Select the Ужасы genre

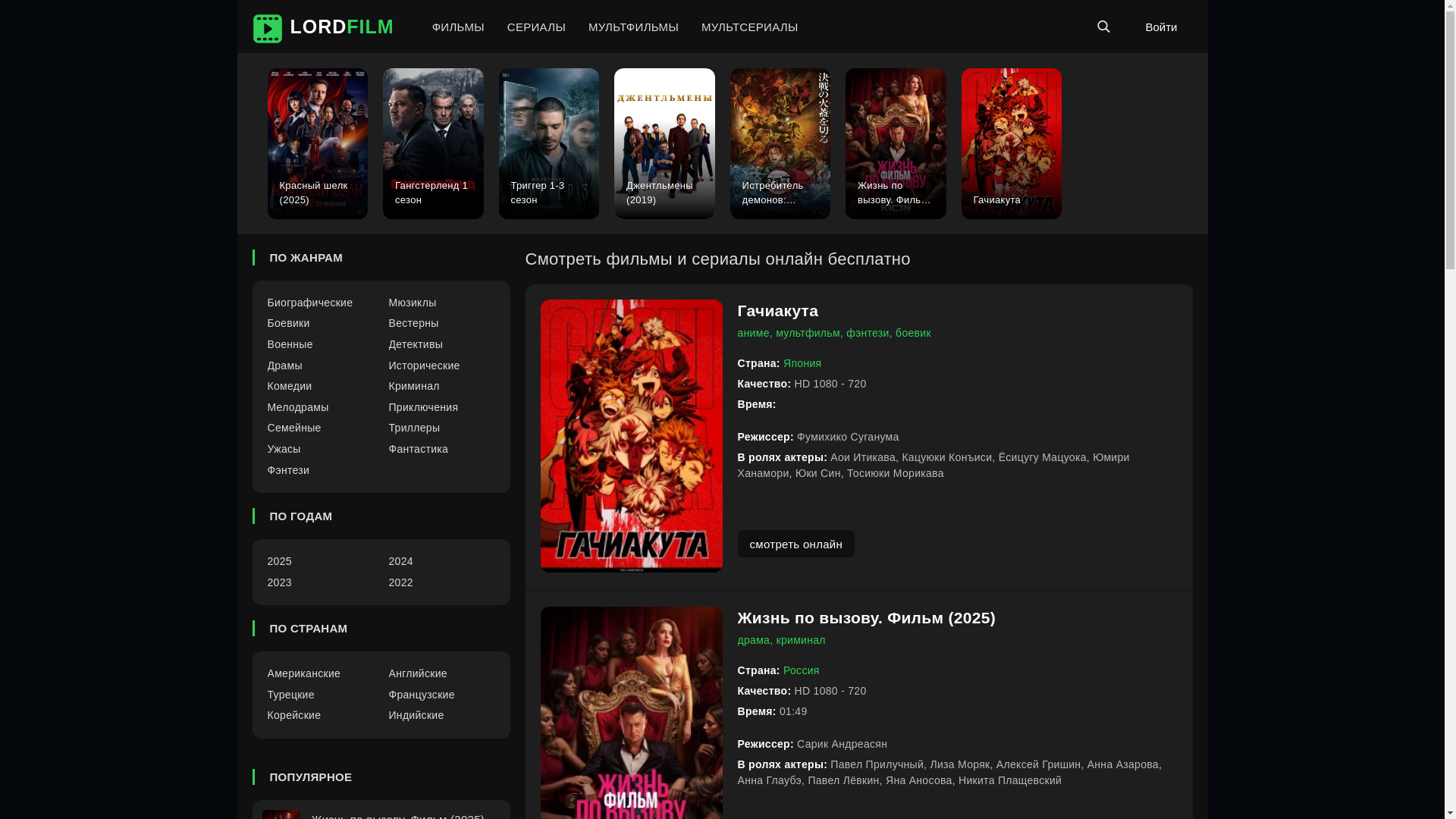pyautogui.click(x=284, y=449)
